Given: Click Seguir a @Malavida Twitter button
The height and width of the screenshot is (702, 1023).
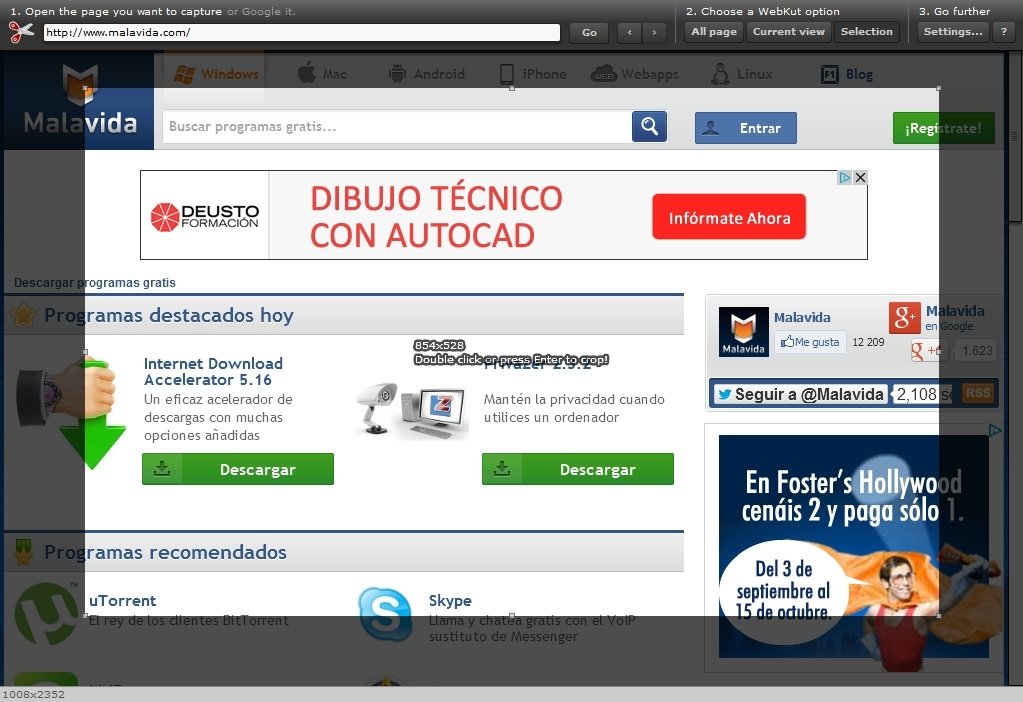Looking at the screenshot, I should [x=801, y=394].
